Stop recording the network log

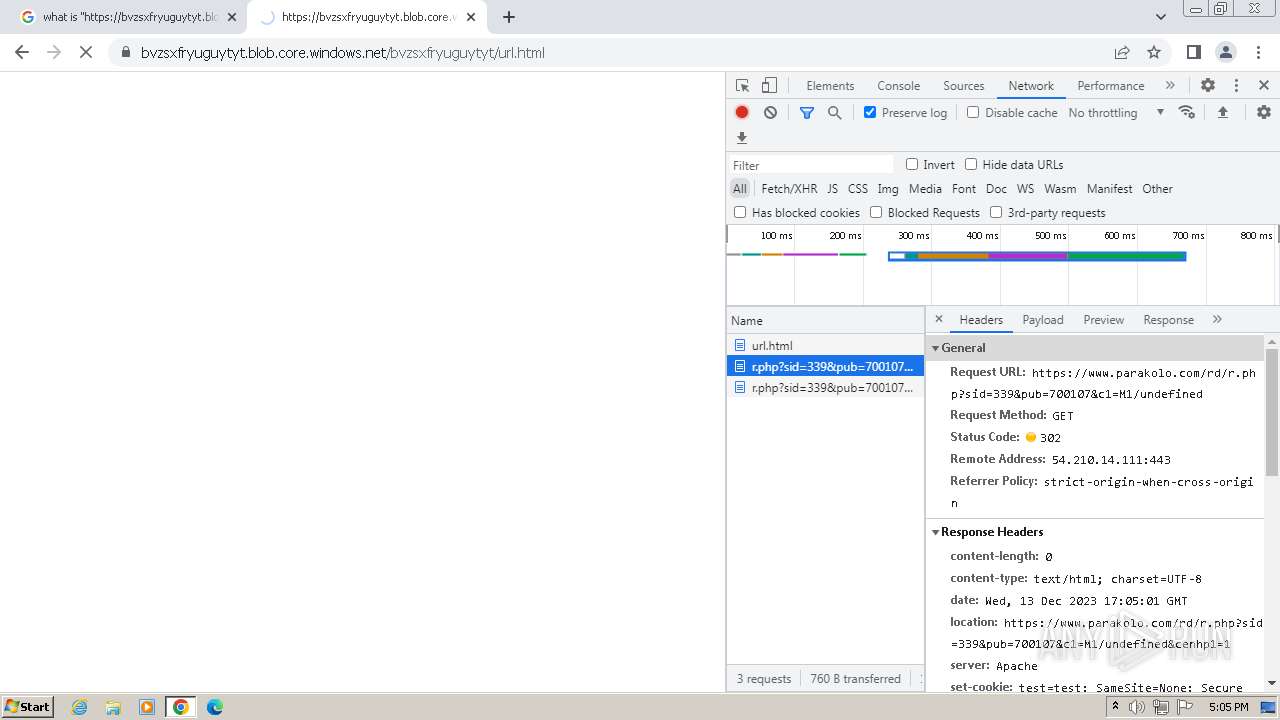pos(742,113)
